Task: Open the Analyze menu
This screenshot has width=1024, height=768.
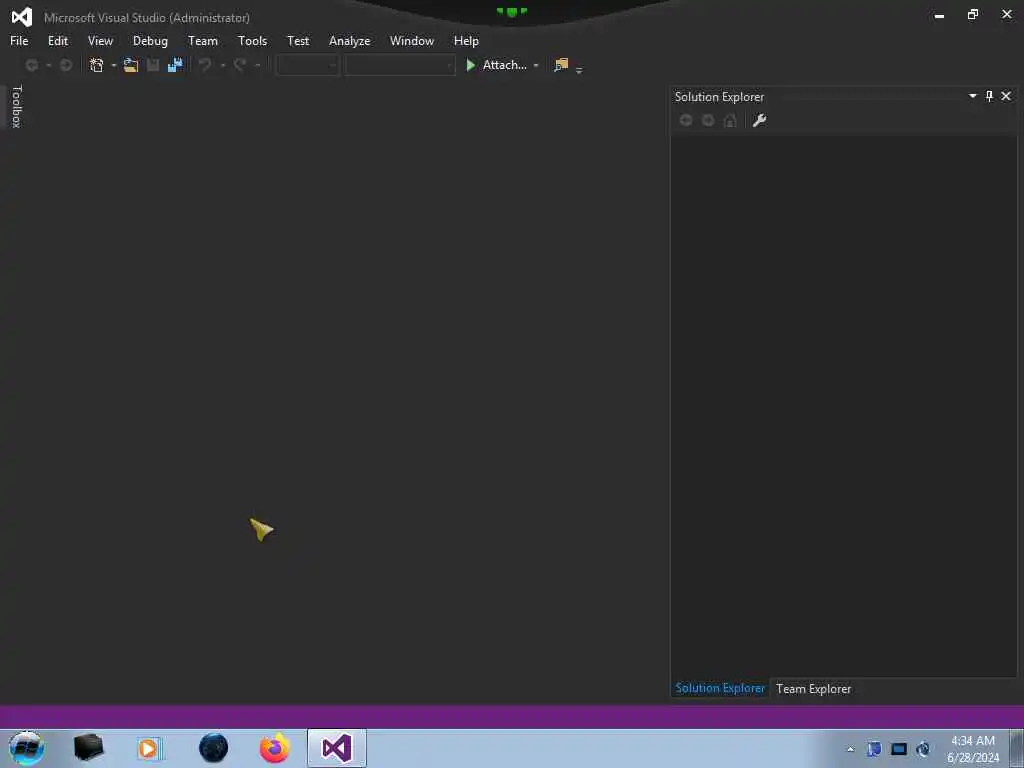Action: (349, 40)
